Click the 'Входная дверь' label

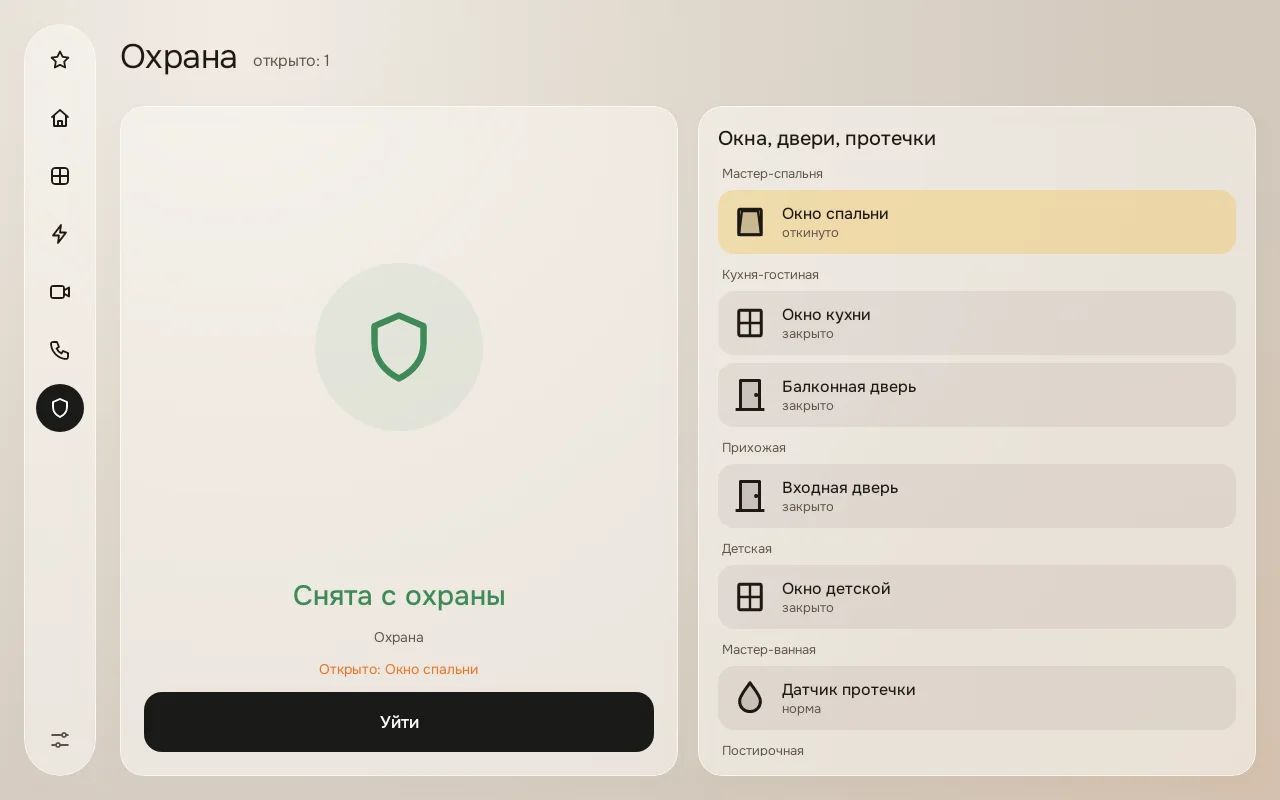(x=840, y=488)
